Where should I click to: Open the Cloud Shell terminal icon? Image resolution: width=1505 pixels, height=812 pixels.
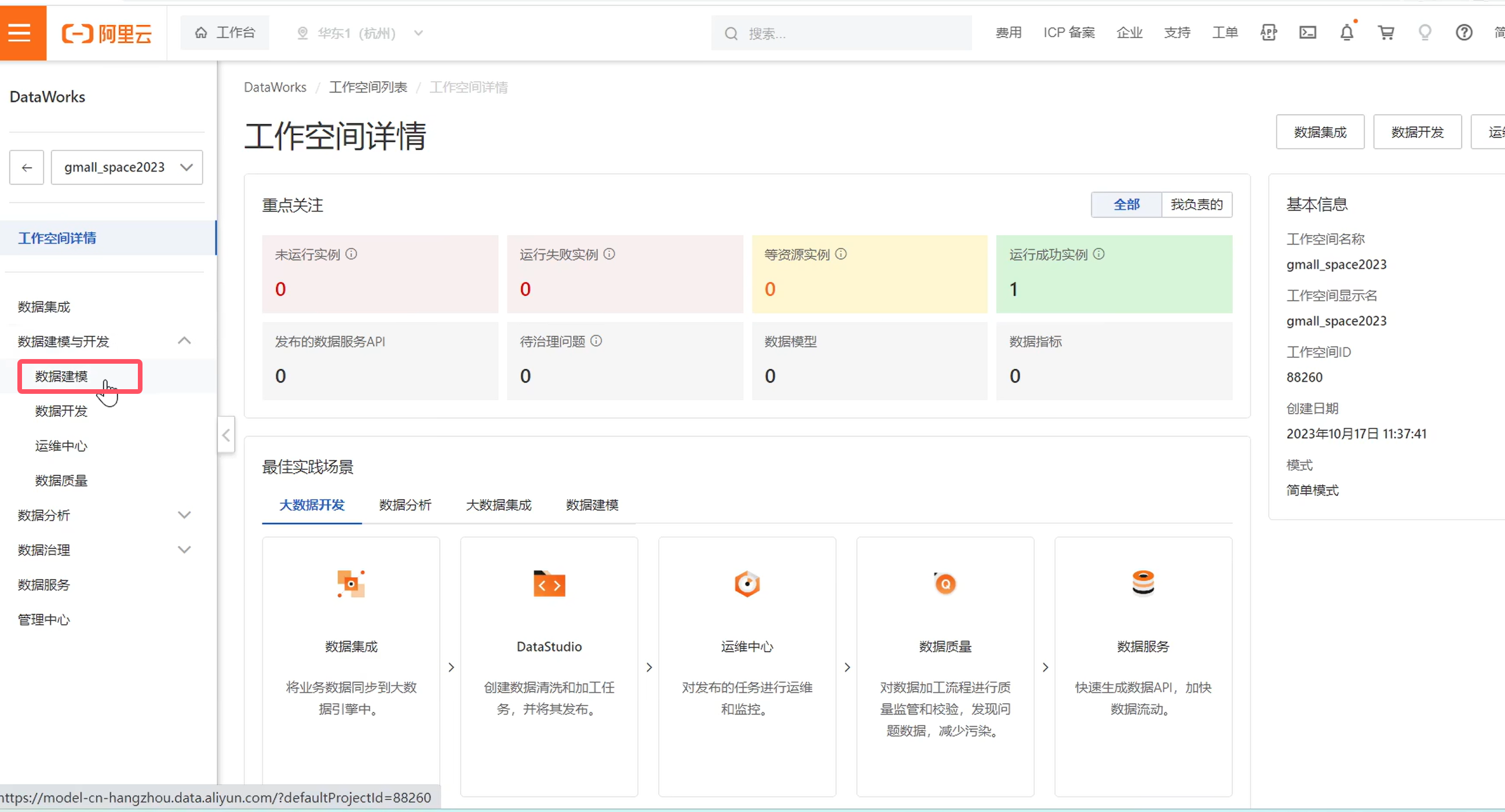(x=1307, y=32)
